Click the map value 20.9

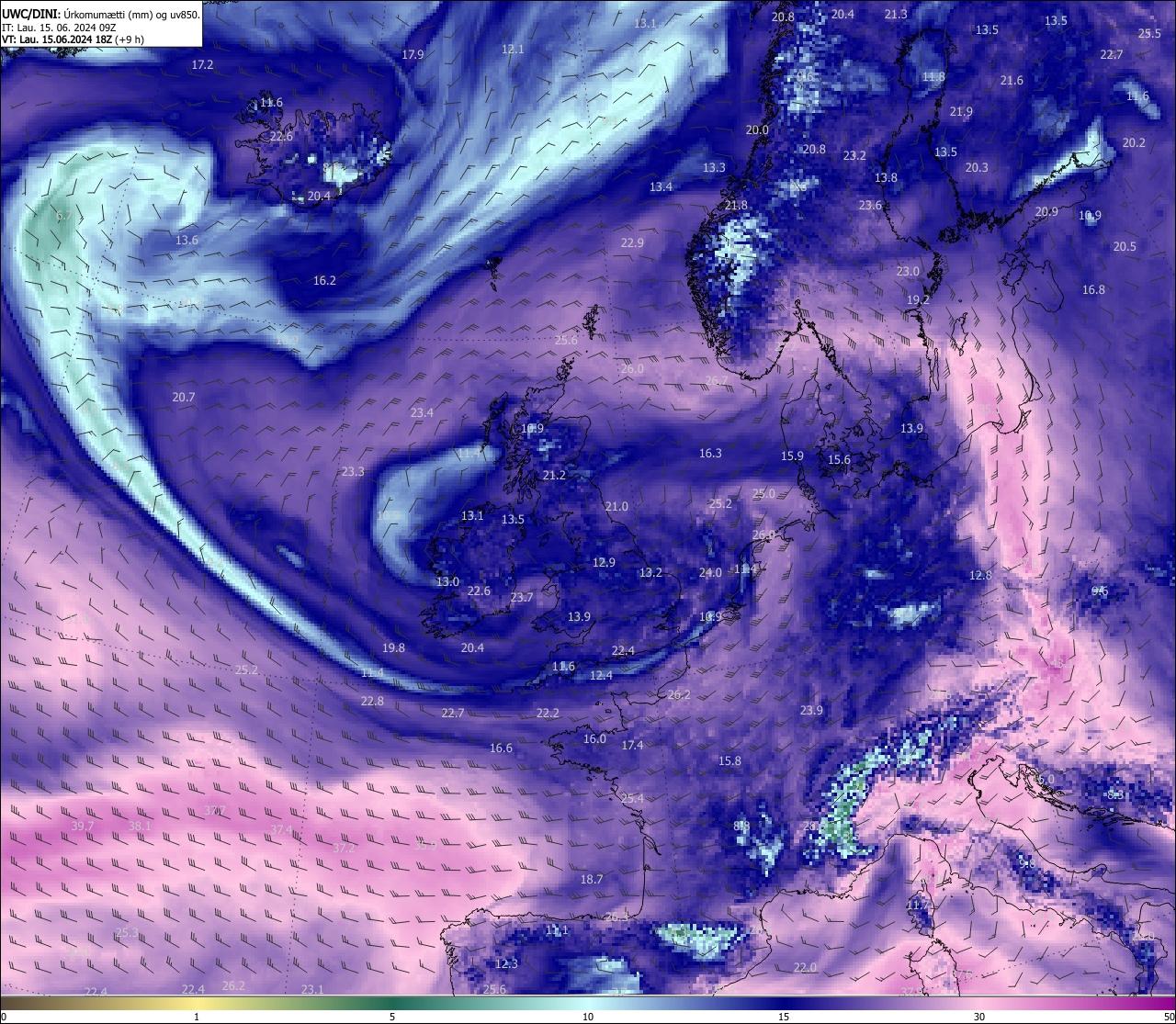pos(1046,212)
